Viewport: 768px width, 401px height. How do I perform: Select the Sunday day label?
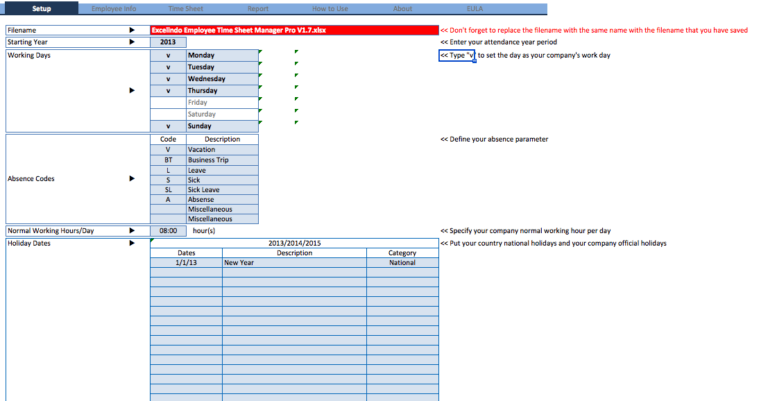click(222, 126)
